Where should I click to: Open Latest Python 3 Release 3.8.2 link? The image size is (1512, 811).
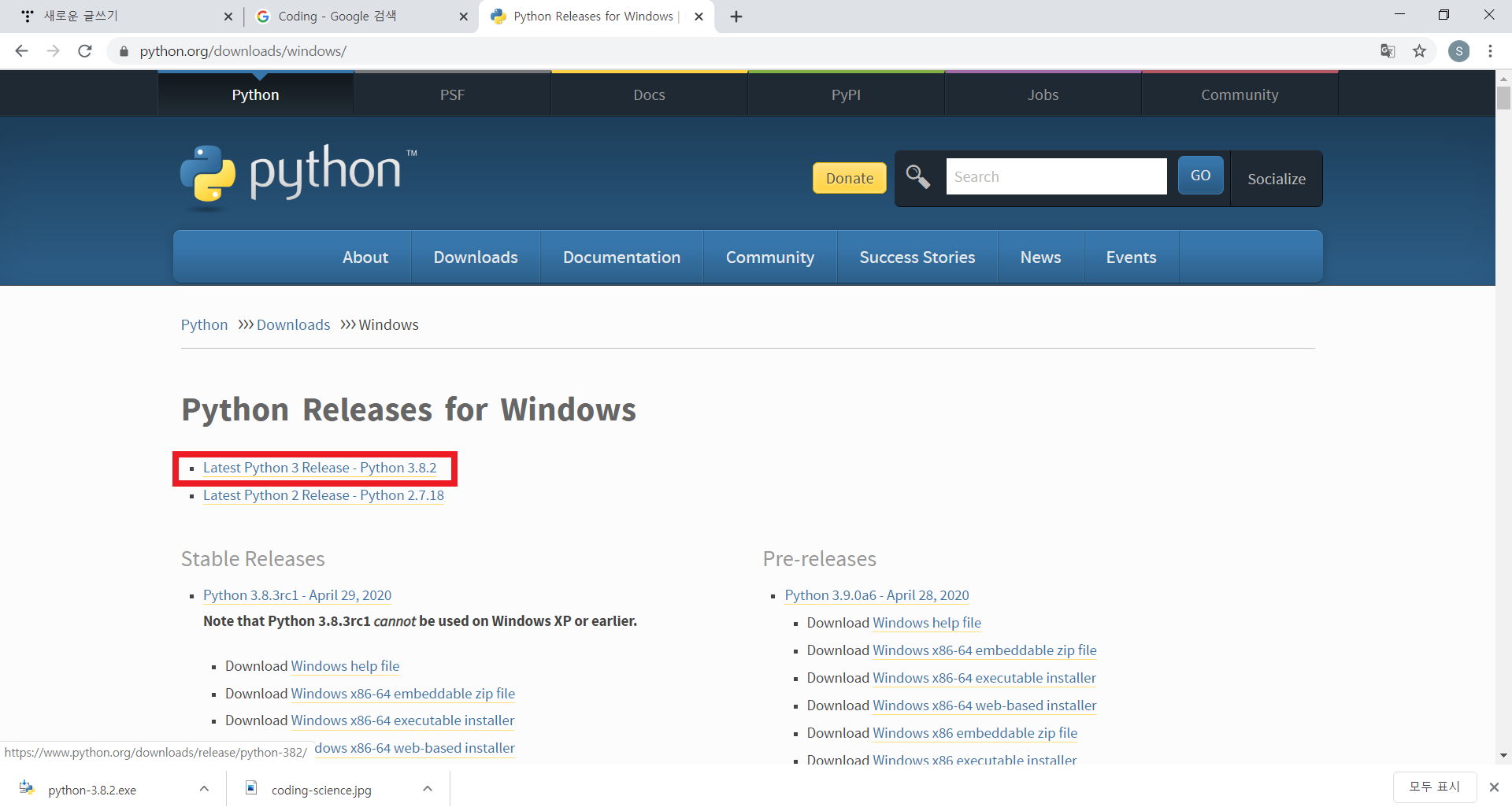[x=320, y=468]
